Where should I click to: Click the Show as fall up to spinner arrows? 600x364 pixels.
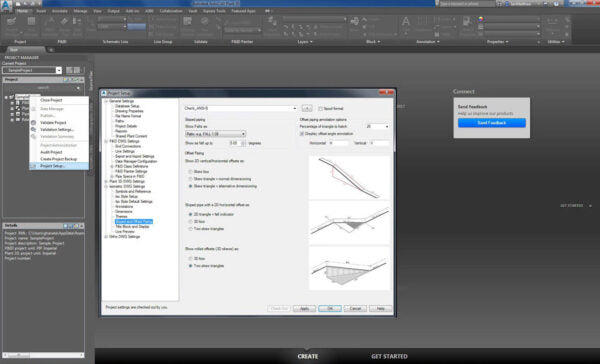(244, 143)
